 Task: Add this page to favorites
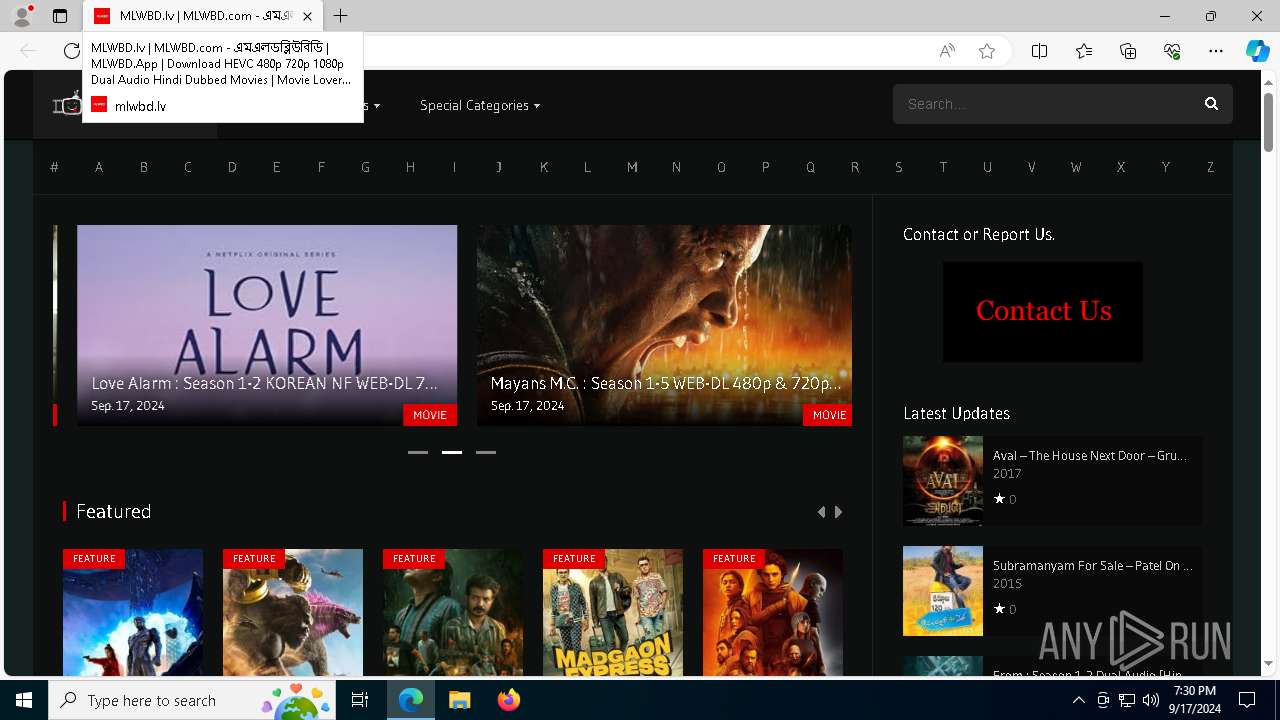click(x=987, y=51)
